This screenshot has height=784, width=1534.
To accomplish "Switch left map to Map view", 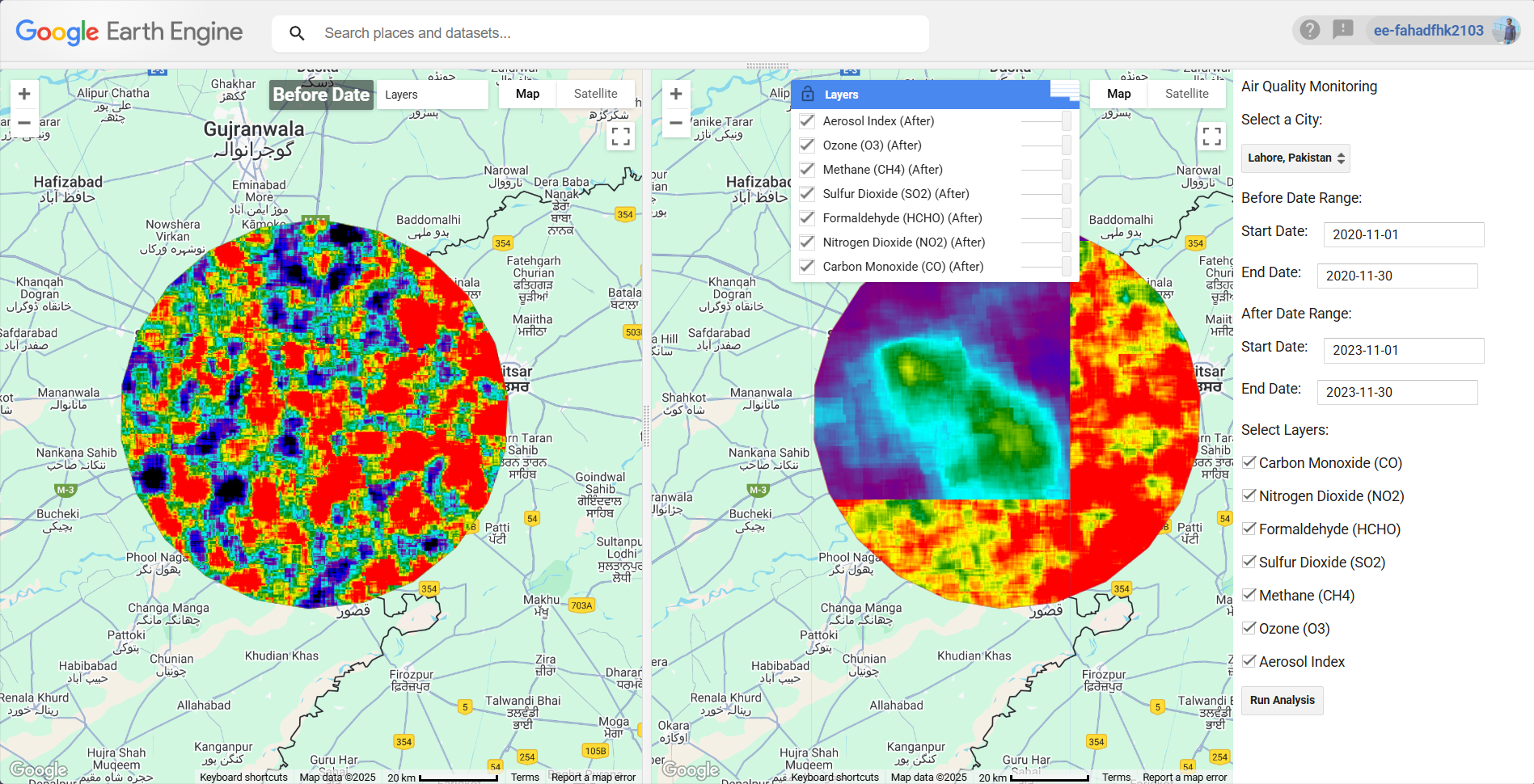I will (x=527, y=94).
